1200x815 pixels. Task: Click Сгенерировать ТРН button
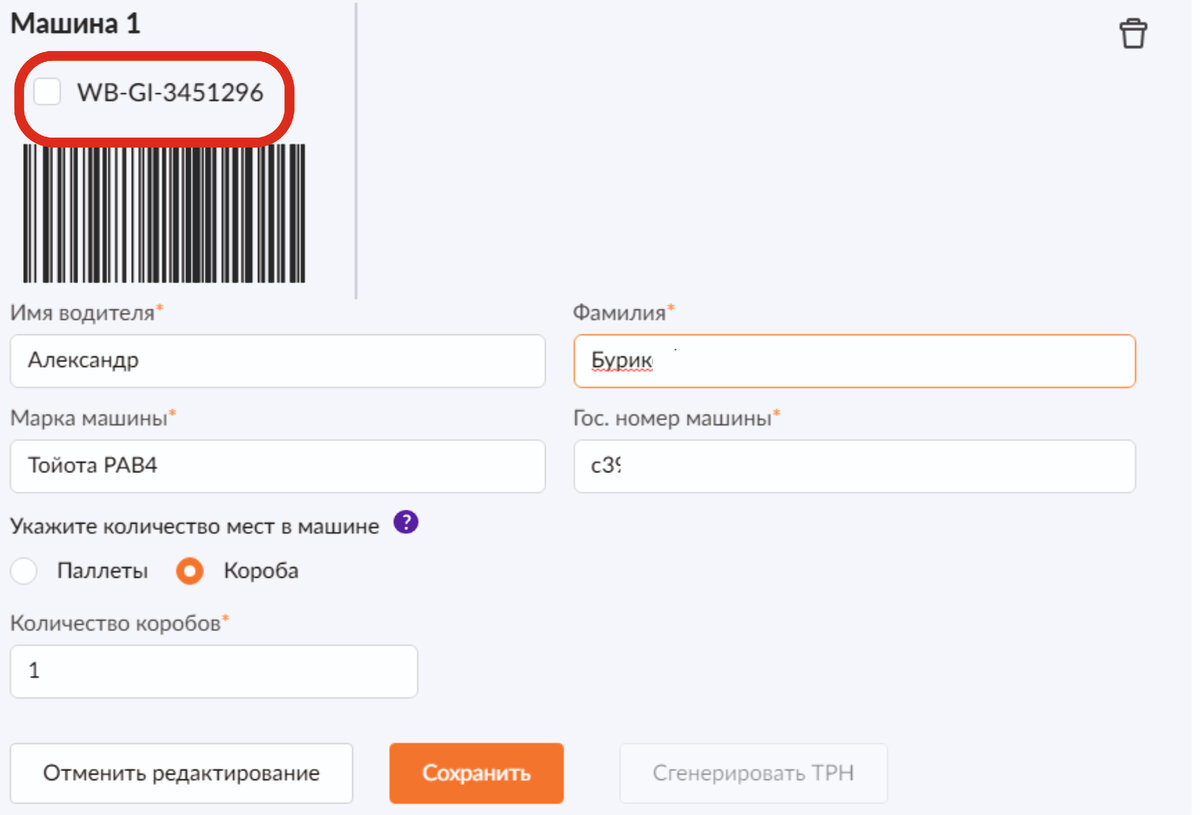[753, 773]
